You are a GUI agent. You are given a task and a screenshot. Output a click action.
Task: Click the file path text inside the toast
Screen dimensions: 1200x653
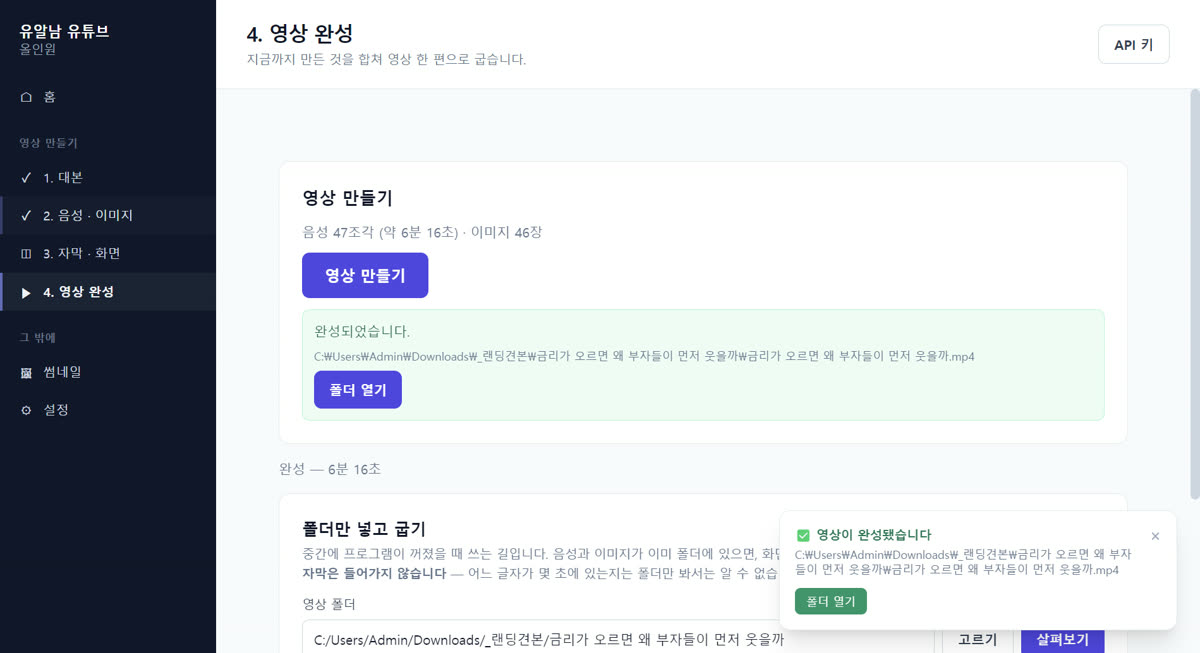[x=963, y=562]
